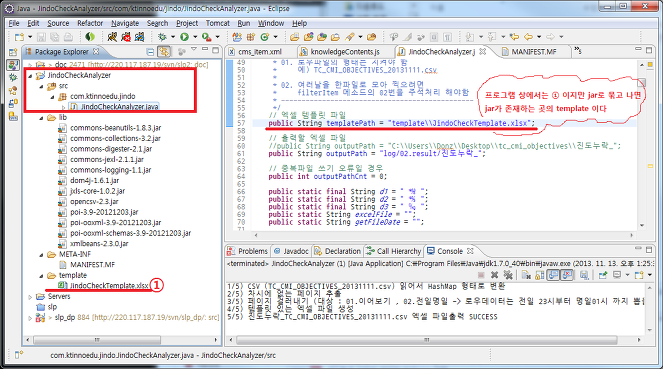Screen dimensions: 663x369
Task: Click the New Java Package icon
Action: (251, 37)
